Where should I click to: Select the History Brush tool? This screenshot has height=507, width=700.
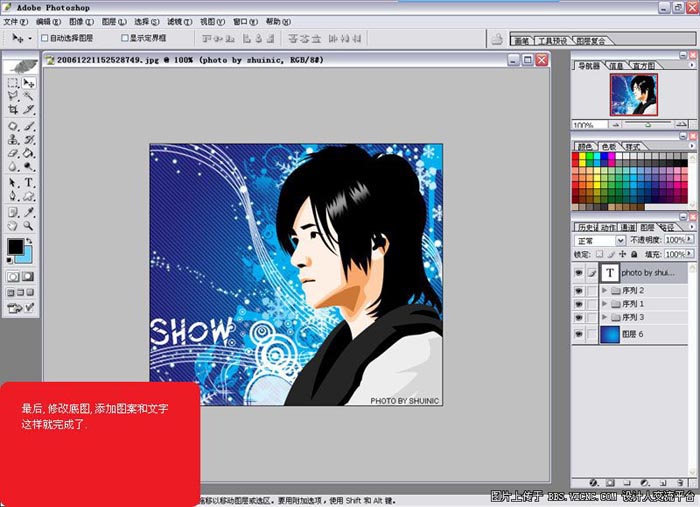[29, 140]
